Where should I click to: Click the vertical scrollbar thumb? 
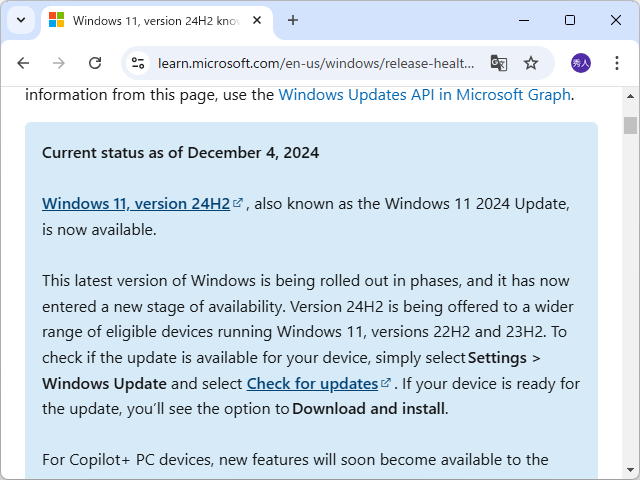(x=630, y=125)
